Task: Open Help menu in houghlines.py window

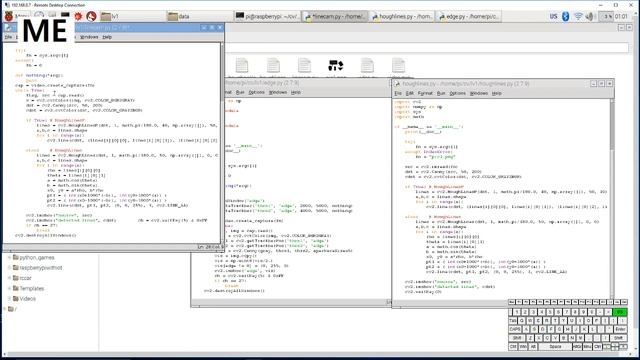Action: (496, 93)
